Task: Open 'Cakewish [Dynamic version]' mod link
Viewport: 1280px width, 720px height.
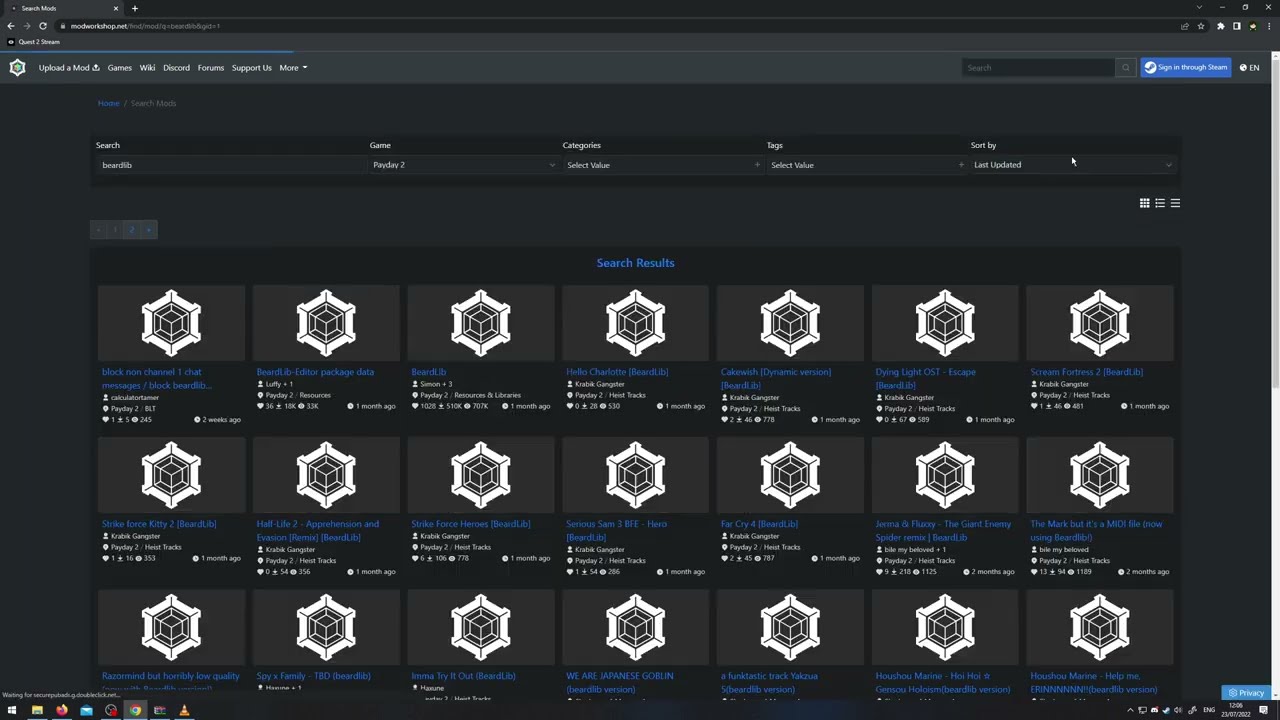Action: pos(776,378)
